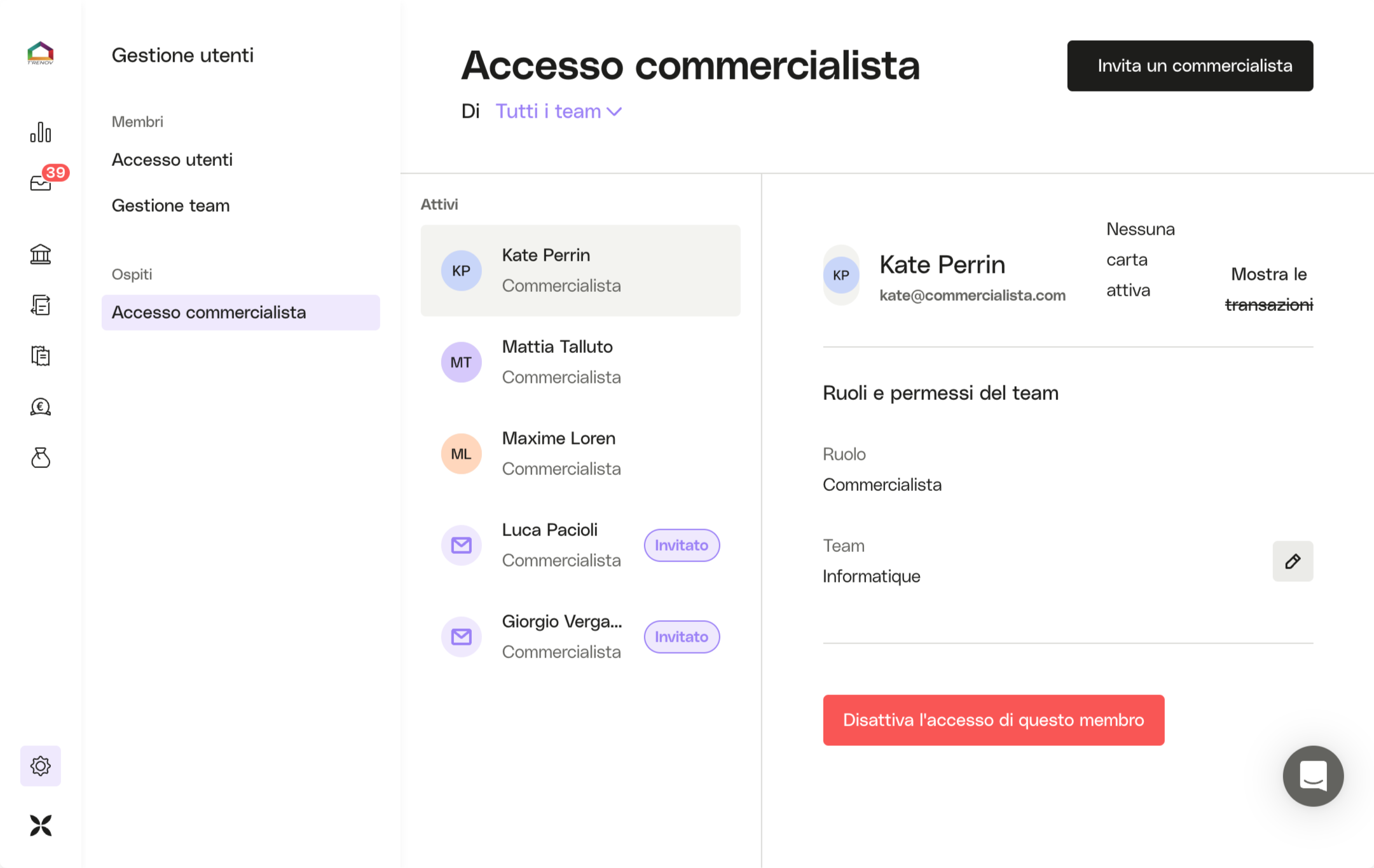Disattiva l'accesso di questo membro

993,720
